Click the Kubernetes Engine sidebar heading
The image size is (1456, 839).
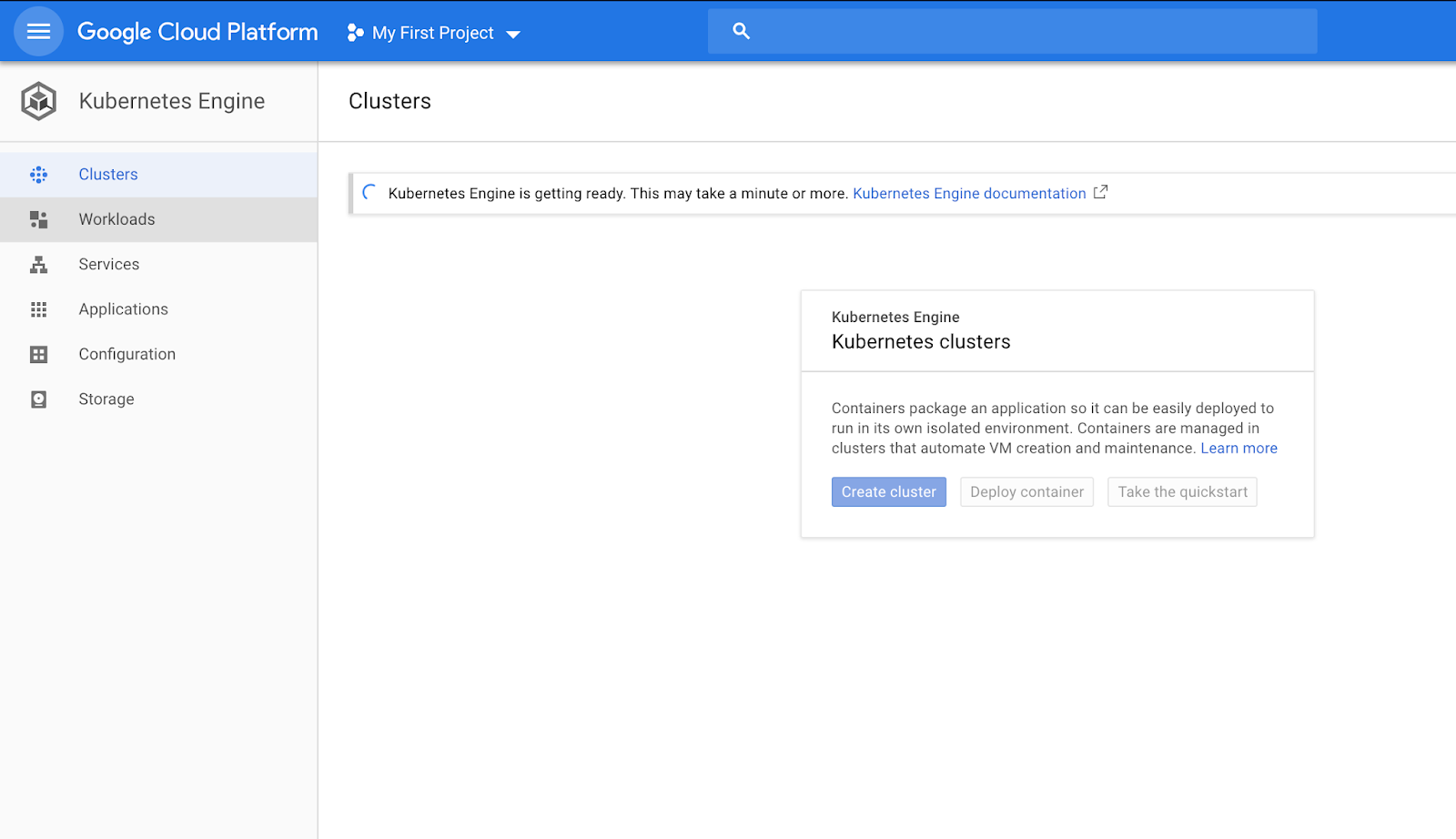click(172, 101)
